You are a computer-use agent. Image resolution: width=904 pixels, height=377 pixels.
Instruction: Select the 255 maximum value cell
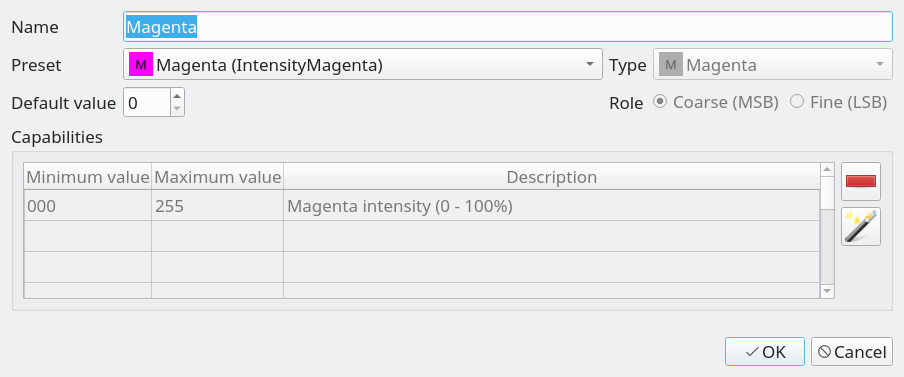tap(217, 205)
